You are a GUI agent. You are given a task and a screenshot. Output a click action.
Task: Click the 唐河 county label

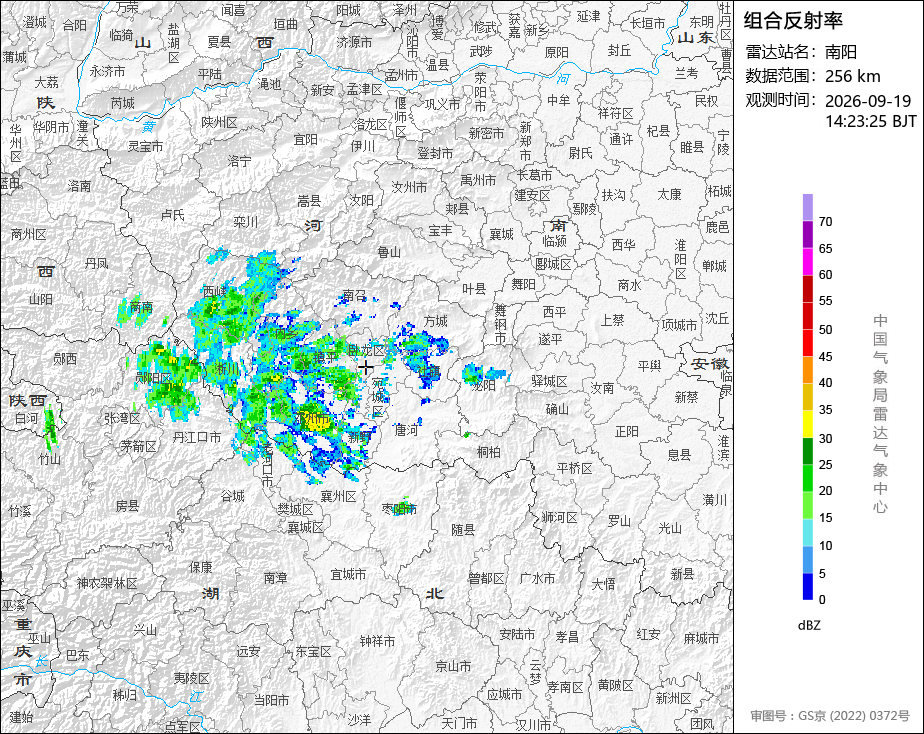click(406, 431)
